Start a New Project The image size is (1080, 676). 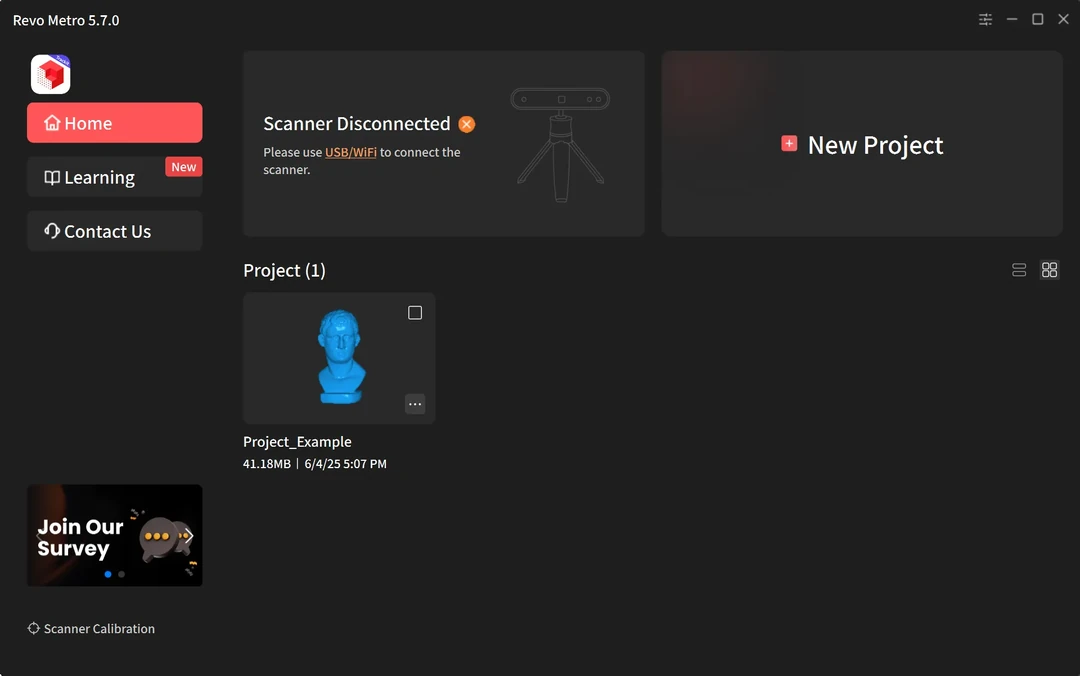pos(862,143)
